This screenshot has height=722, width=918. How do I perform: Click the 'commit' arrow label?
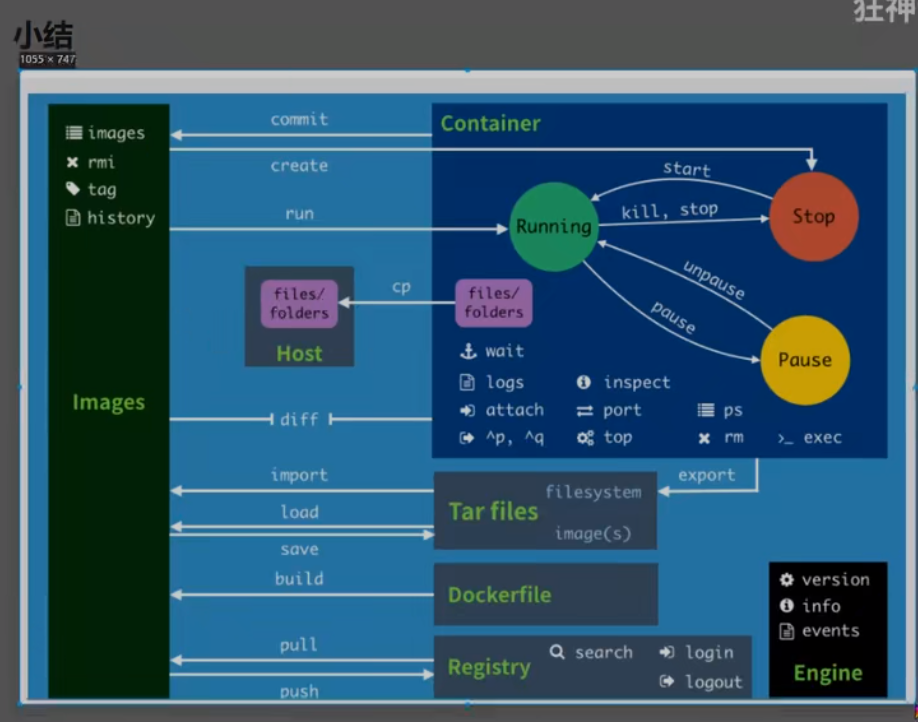pos(299,119)
